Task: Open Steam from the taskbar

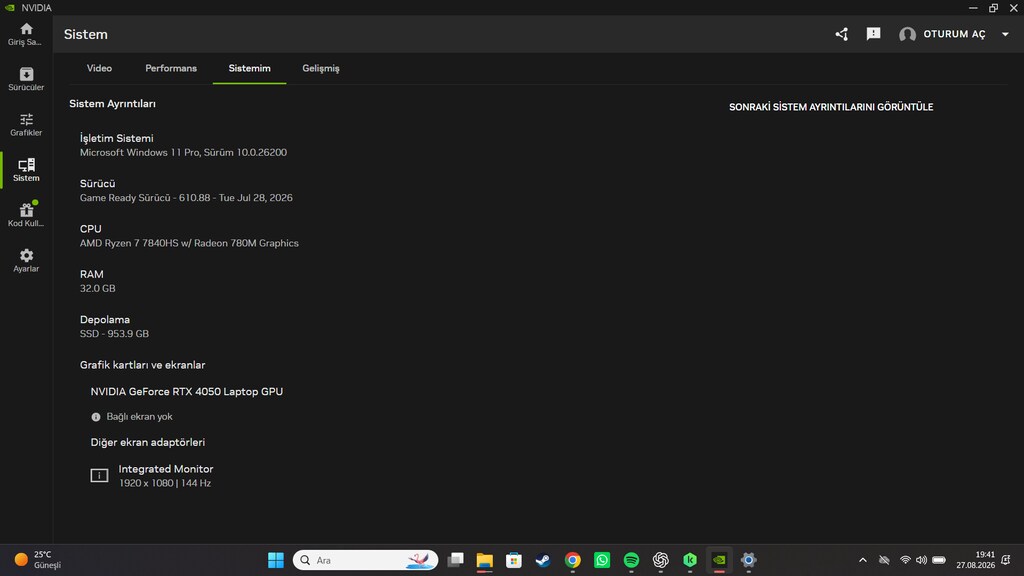Action: click(543, 560)
